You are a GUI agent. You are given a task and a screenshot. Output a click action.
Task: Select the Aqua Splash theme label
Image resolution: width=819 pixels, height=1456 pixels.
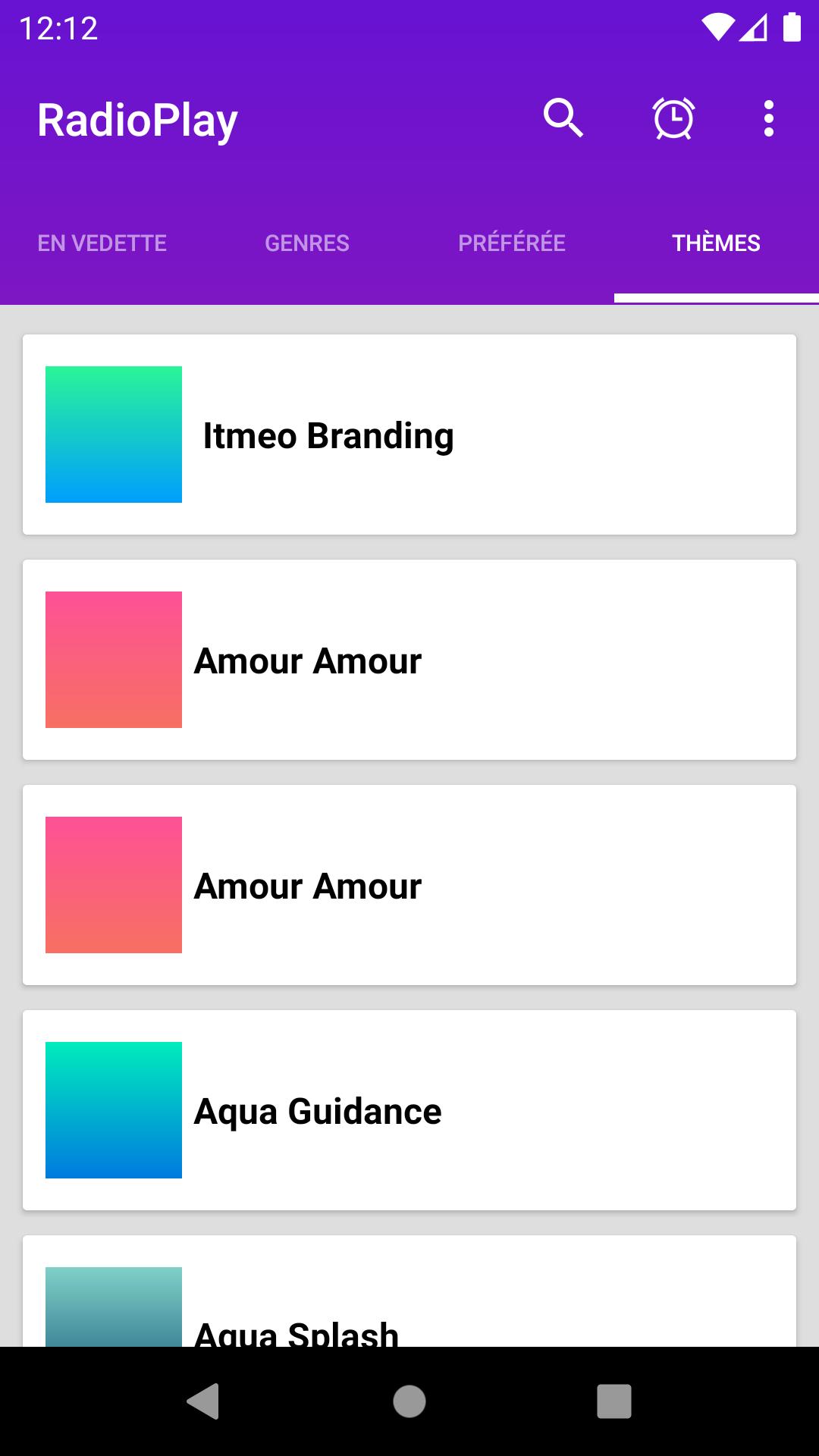click(297, 1333)
